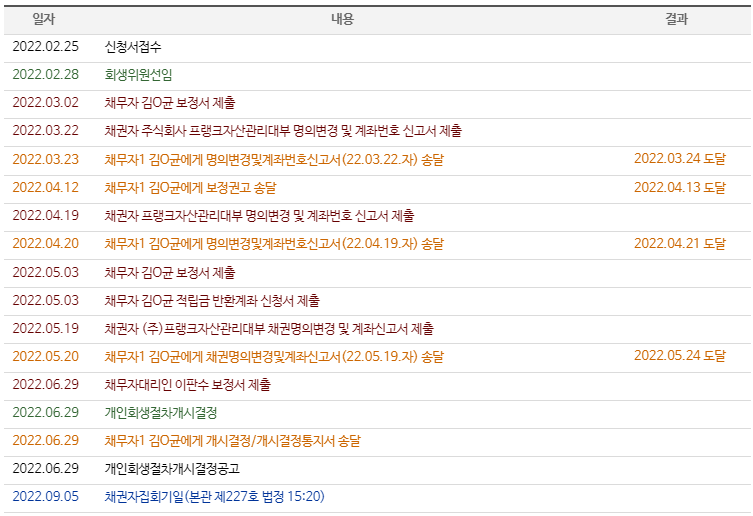Open '채권자집회기일(본관 제227호 법정 15:20)'
This screenshot has height=516, width=753.
pyautogui.click(x=215, y=496)
